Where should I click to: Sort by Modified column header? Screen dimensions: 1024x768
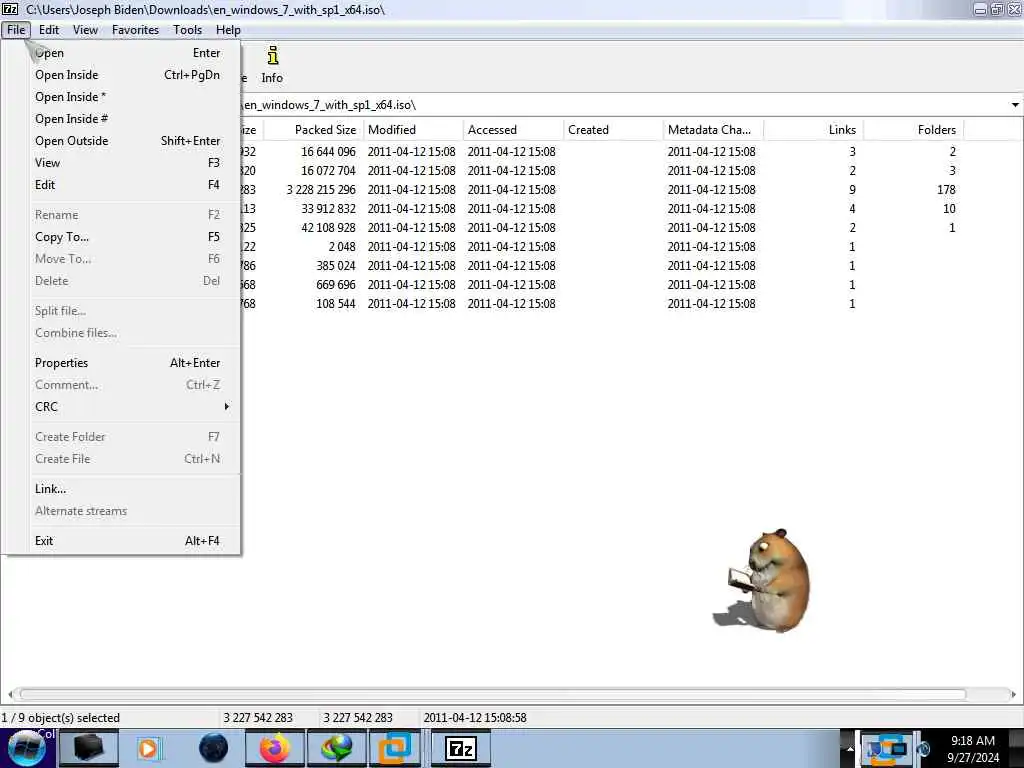pyautogui.click(x=413, y=130)
